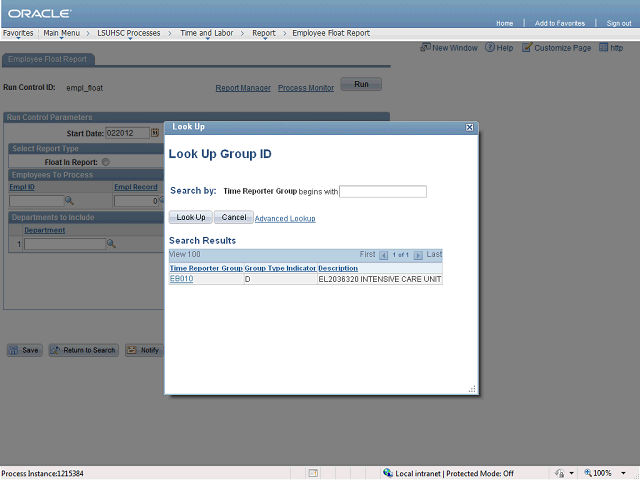
Task: Click the Start Date input field
Action: (127, 133)
